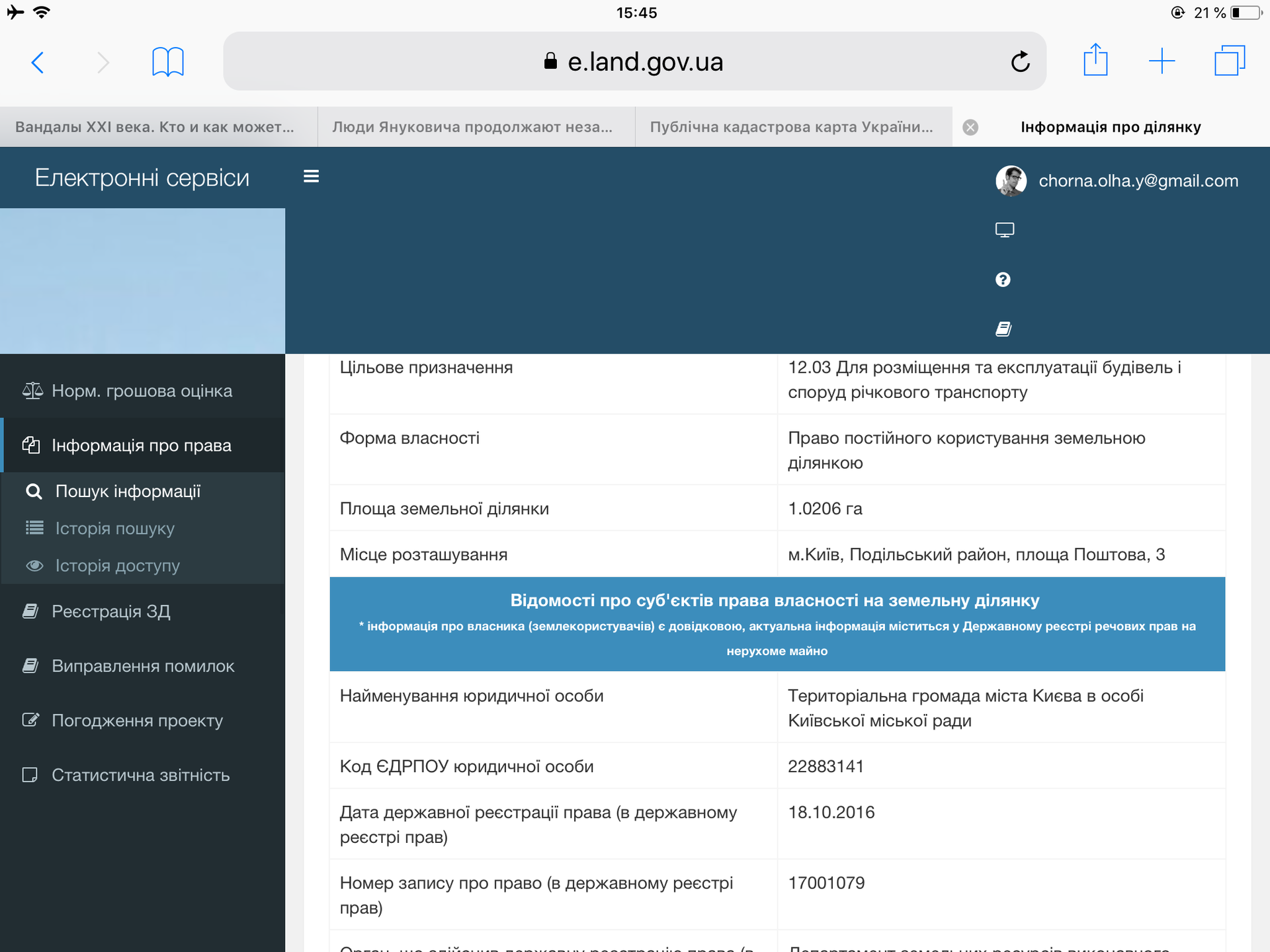1270x952 pixels.
Task: Tap the Safari share icon
Action: (x=1095, y=61)
